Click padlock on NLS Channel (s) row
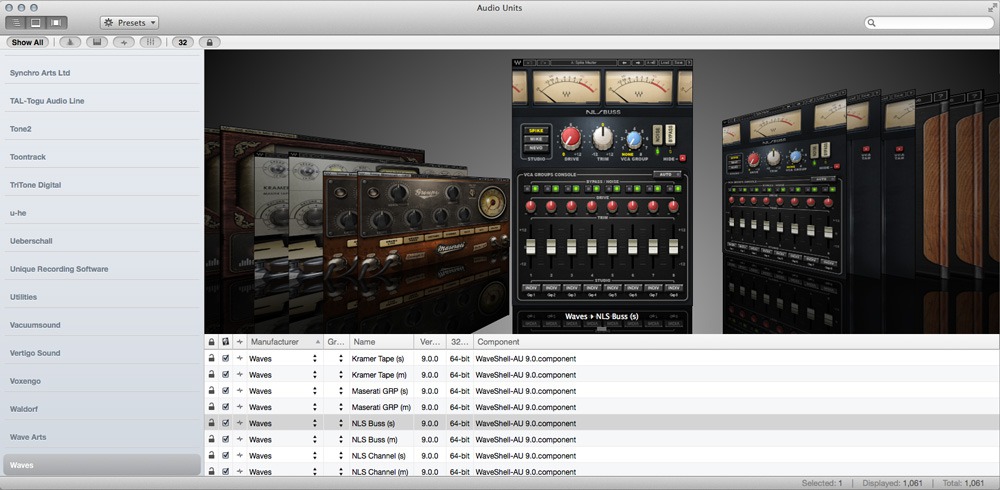This screenshot has height=490, width=1000. [x=211, y=456]
